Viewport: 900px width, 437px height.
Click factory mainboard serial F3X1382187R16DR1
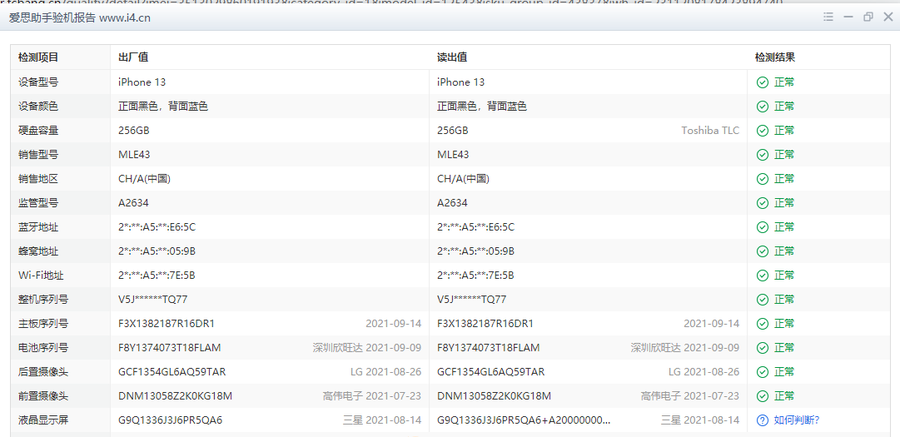tap(166, 323)
